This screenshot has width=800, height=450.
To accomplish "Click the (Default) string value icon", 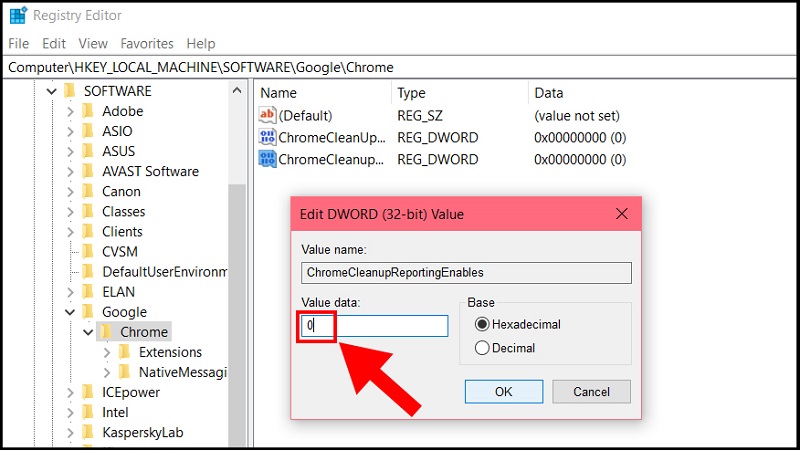I will [267, 115].
